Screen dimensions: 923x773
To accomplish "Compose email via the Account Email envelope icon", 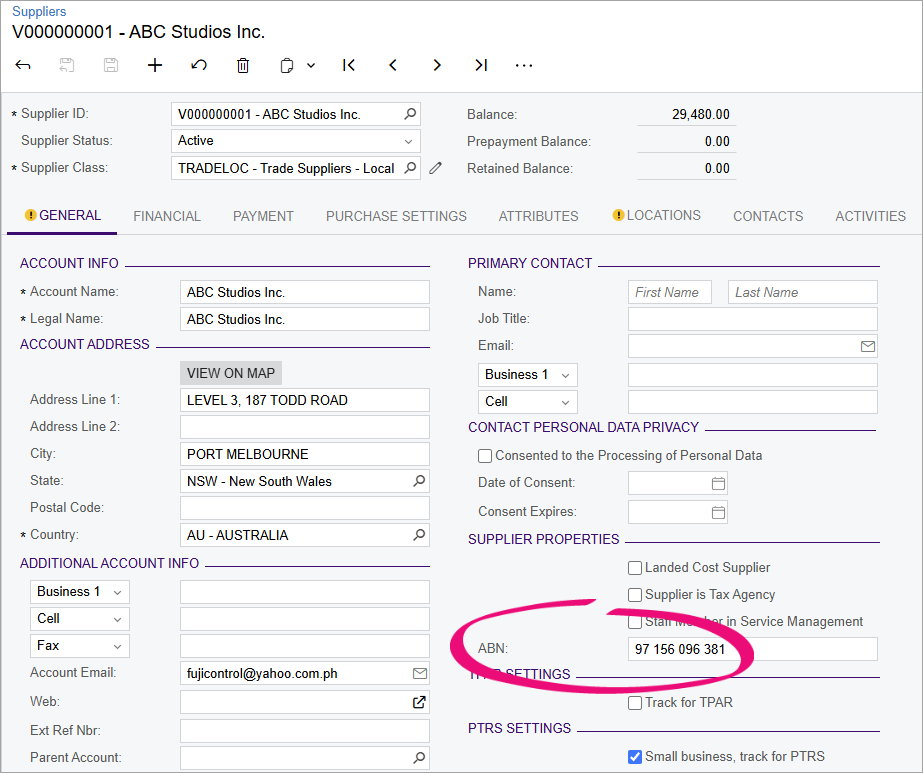I will pyautogui.click(x=421, y=673).
